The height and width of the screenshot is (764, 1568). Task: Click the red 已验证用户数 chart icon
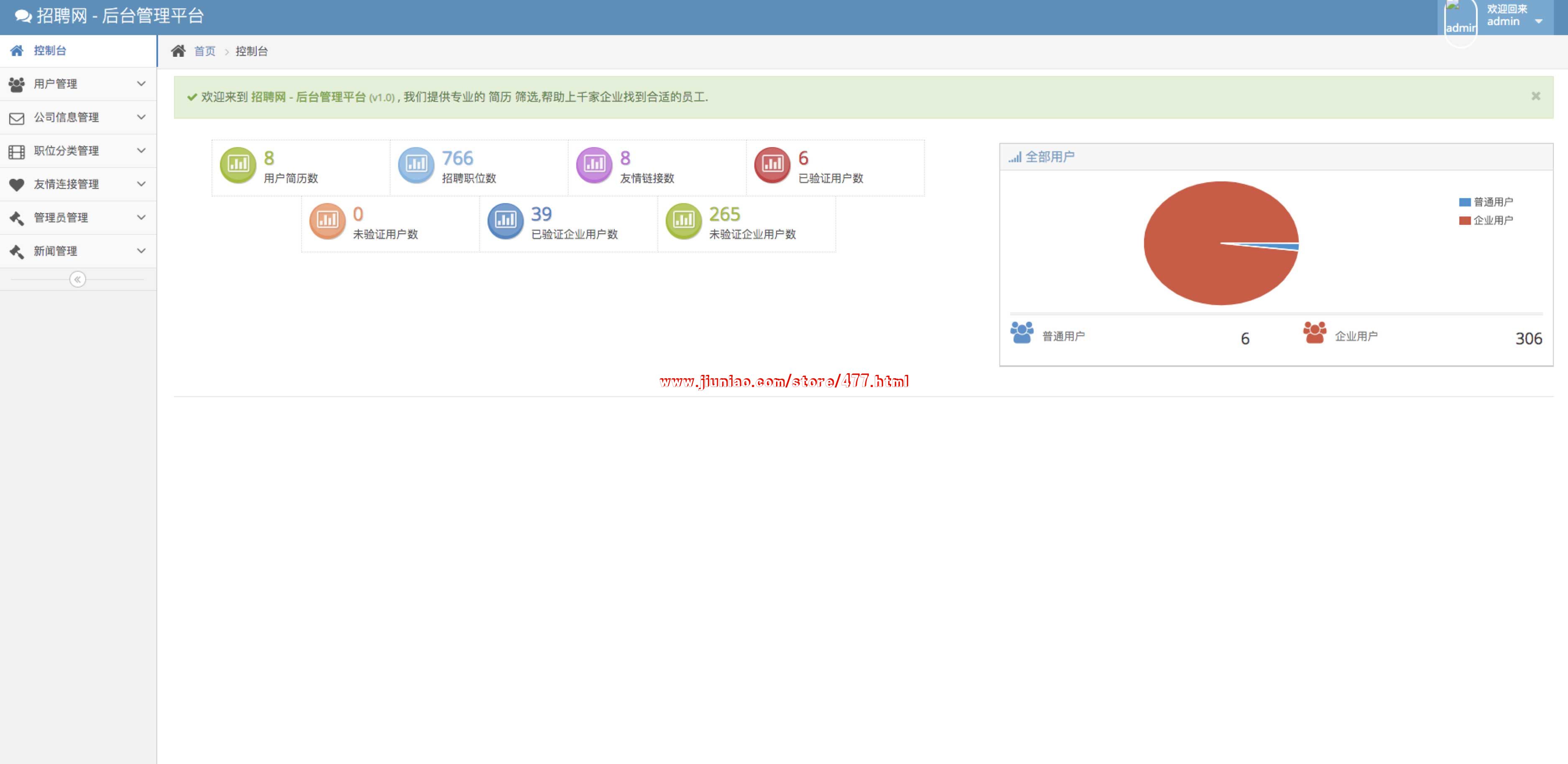(x=772, y=164)
